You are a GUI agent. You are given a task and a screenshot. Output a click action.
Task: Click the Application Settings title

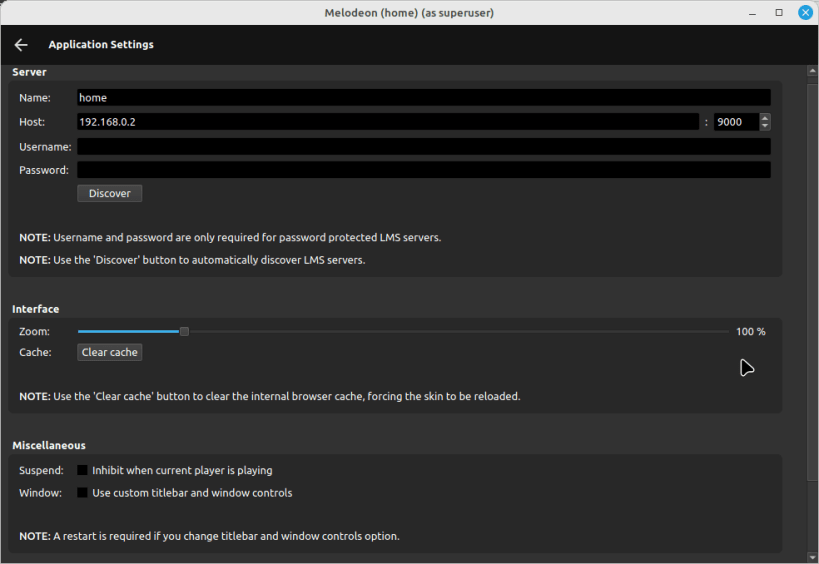(x=101, y=45)
